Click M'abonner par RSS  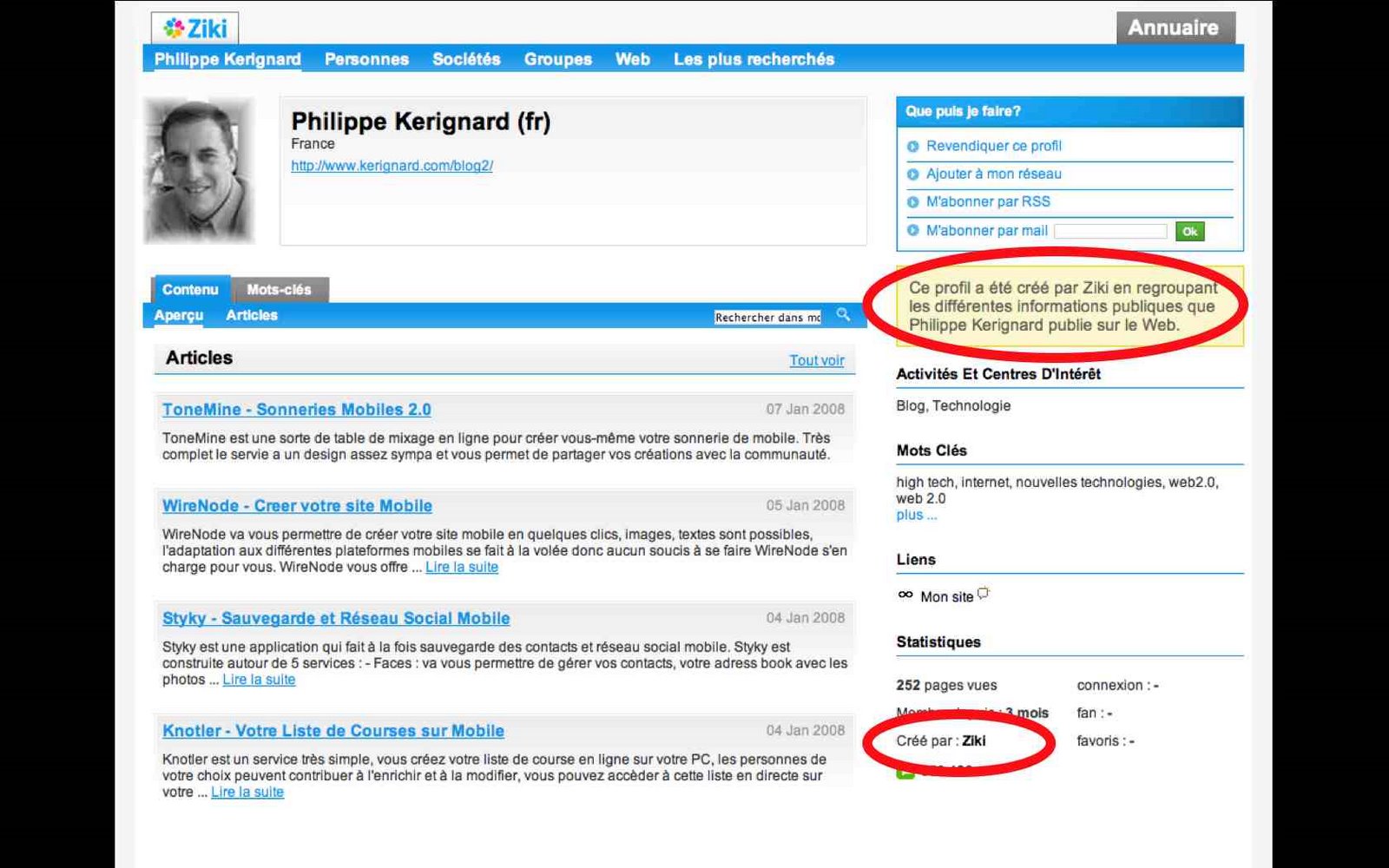pyautogui.click(x=988, y=201)
